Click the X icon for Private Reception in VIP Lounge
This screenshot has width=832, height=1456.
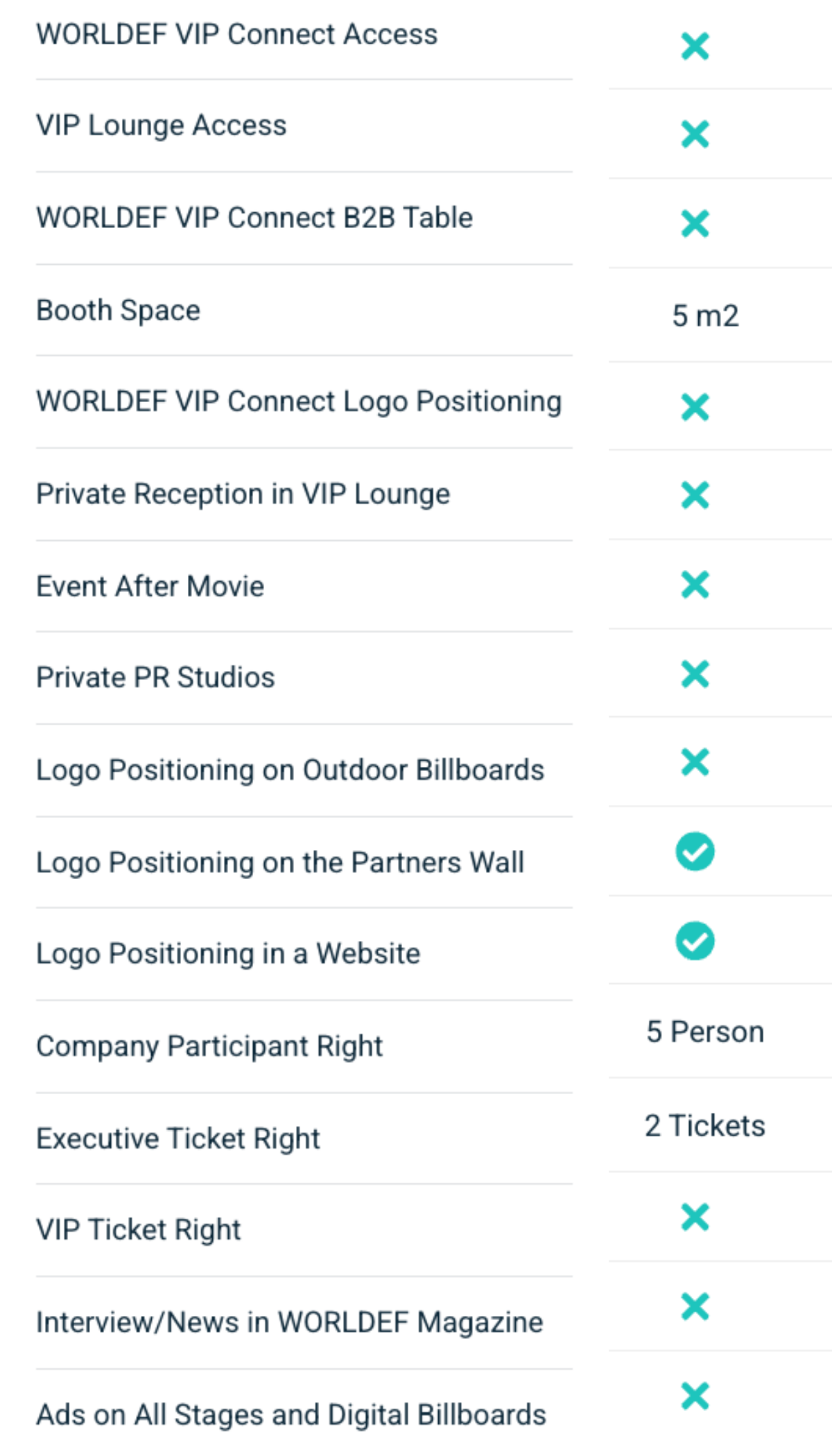click(695, 495)
